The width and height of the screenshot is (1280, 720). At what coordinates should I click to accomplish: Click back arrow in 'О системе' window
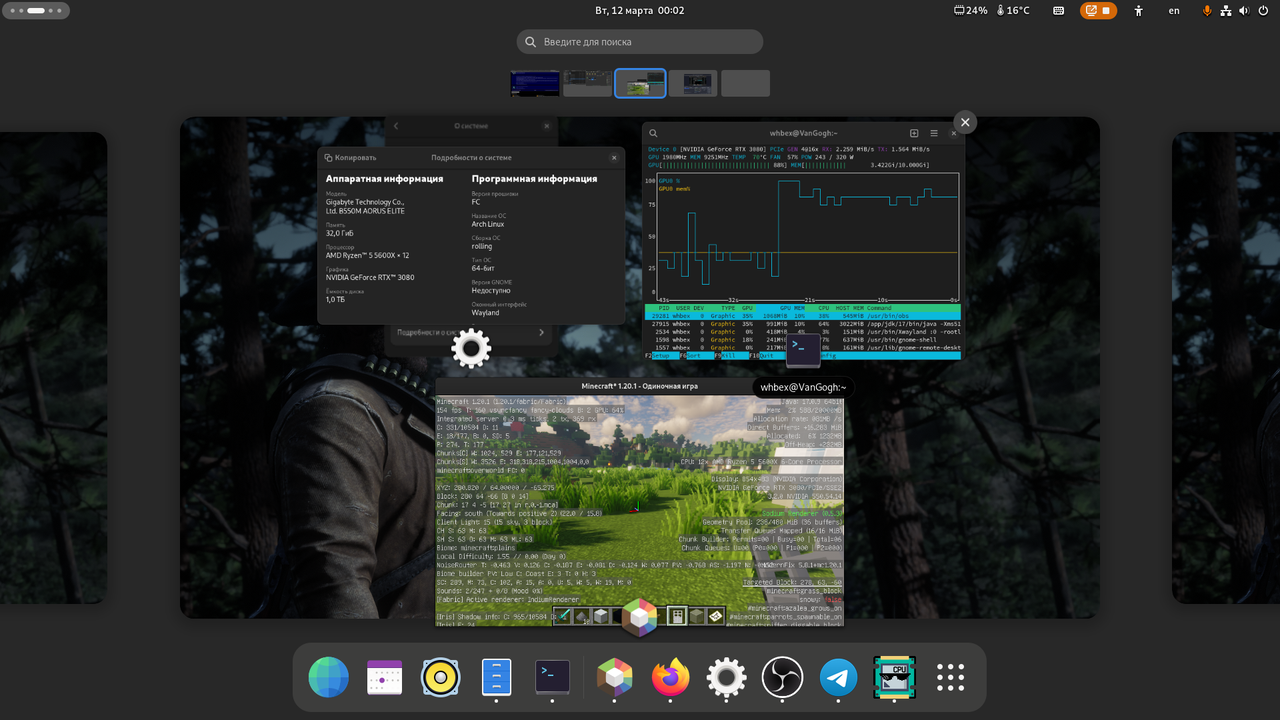pos(396,126)
